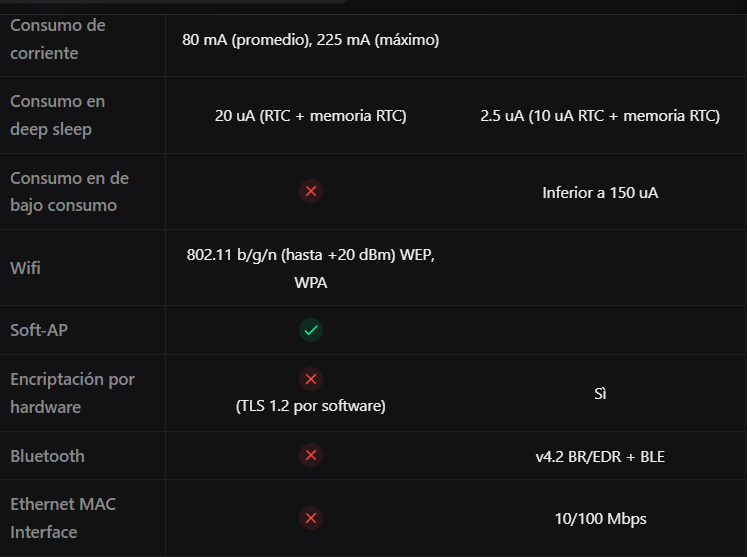The height and width of the screenshot is (557, 747).
Task: Click the '10/100 Mbps' value
Action: [x=600, y=518]
